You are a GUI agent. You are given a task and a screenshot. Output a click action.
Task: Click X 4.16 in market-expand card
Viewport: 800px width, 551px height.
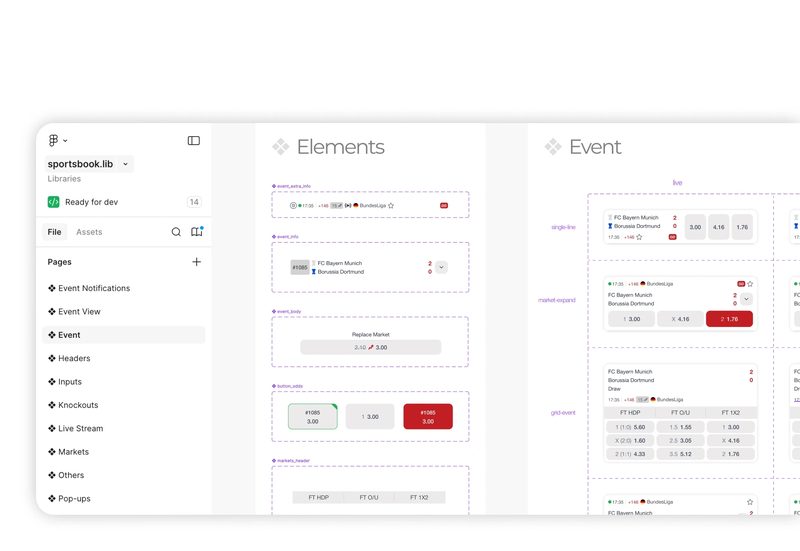680,319
